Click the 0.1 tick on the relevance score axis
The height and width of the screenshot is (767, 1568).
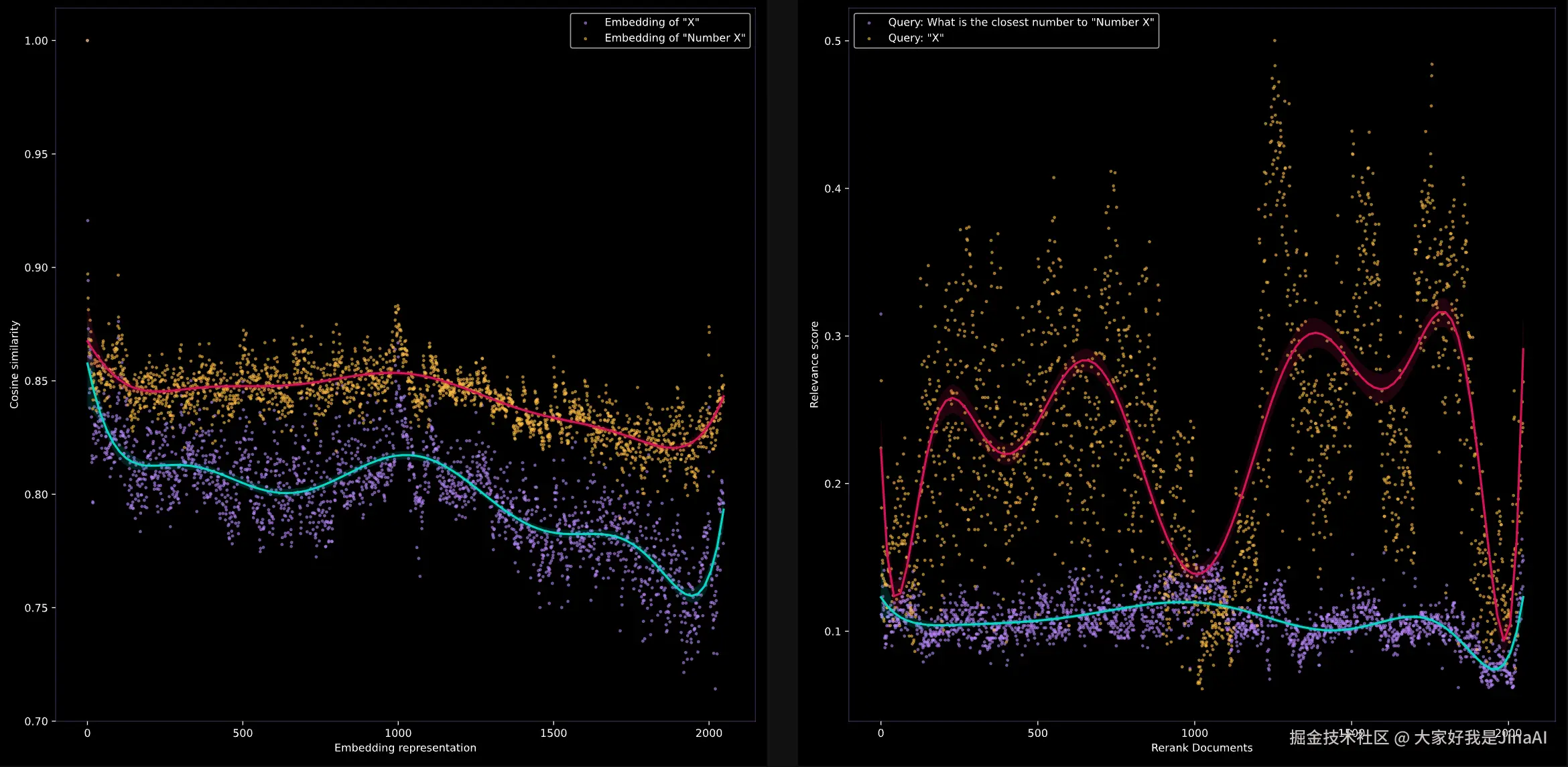(x=832, y=632)
